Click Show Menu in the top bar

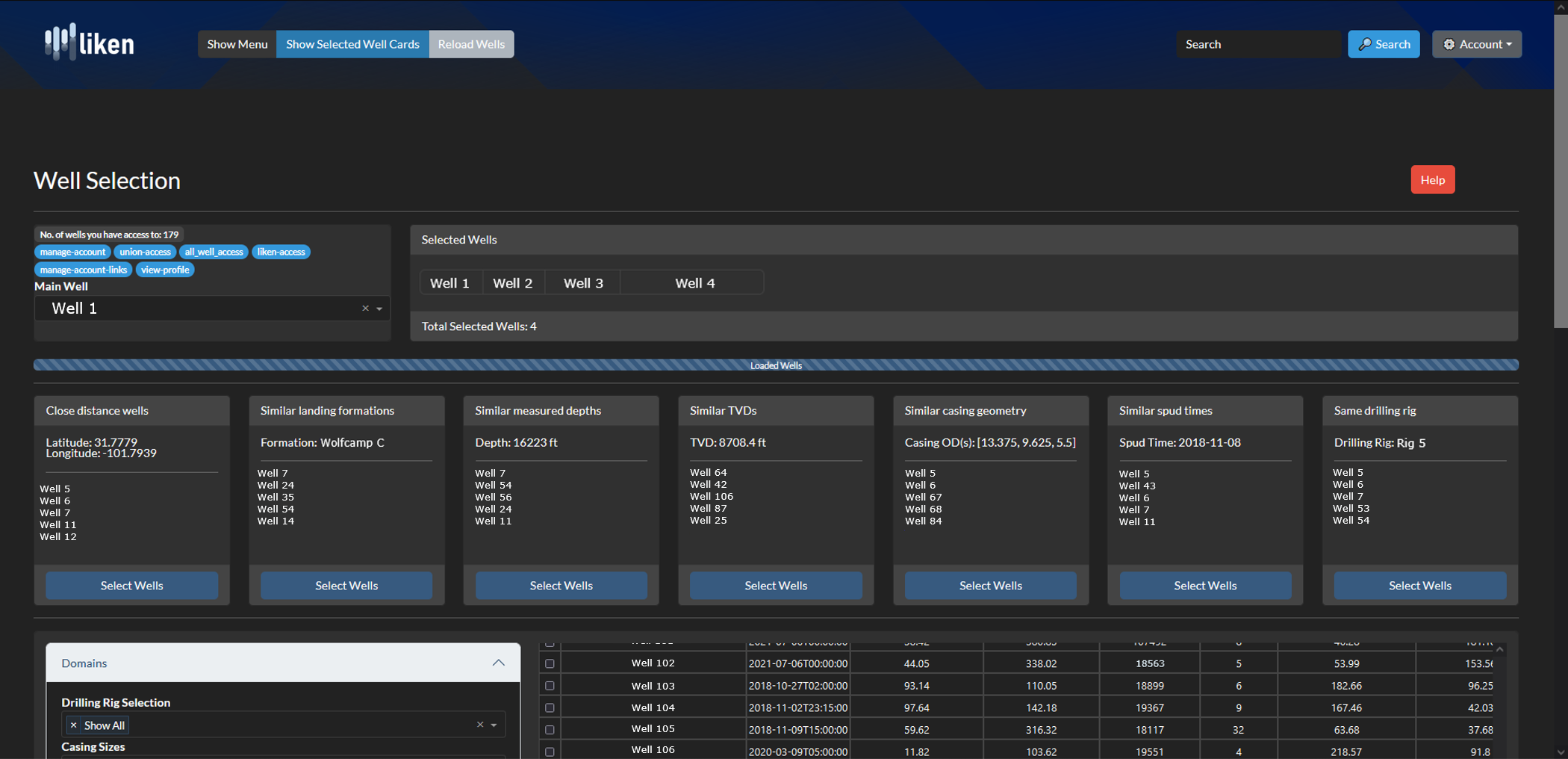pos(237,44)
